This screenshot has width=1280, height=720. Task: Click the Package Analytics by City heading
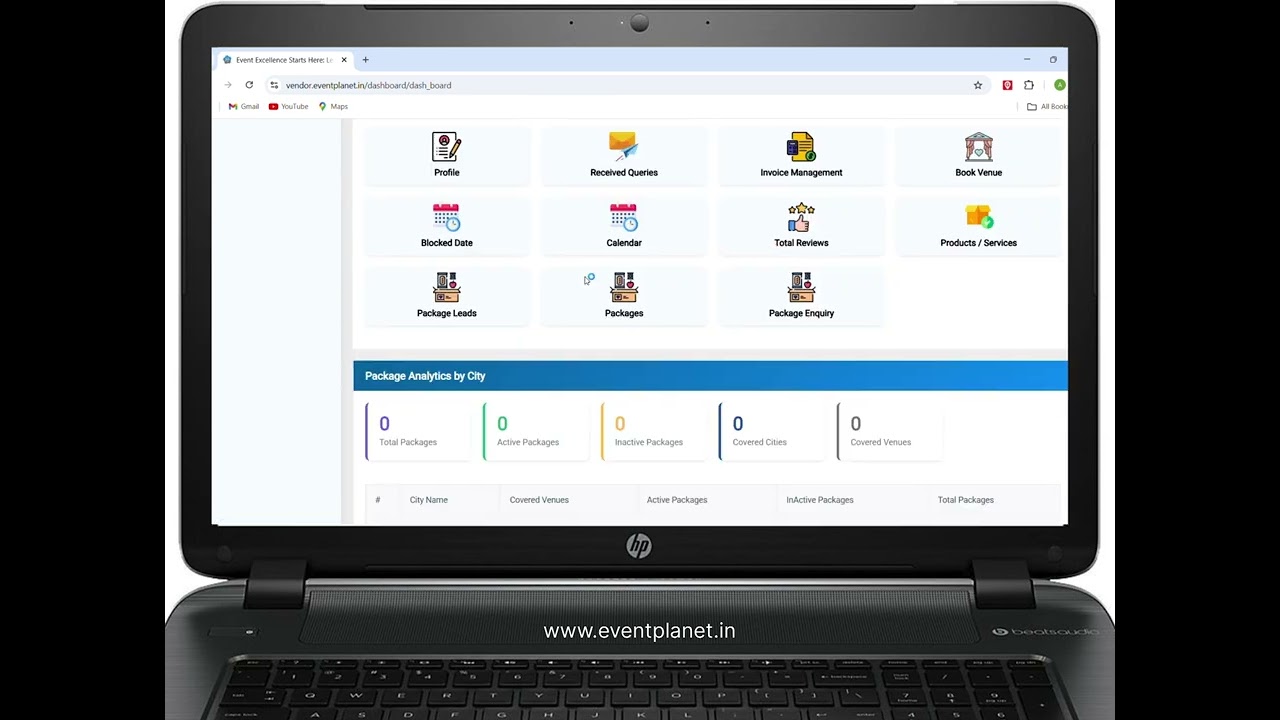tap(425, 376)
